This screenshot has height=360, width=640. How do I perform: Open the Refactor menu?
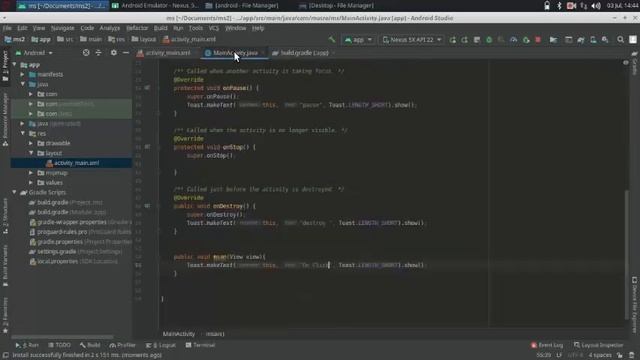point(137,28)
